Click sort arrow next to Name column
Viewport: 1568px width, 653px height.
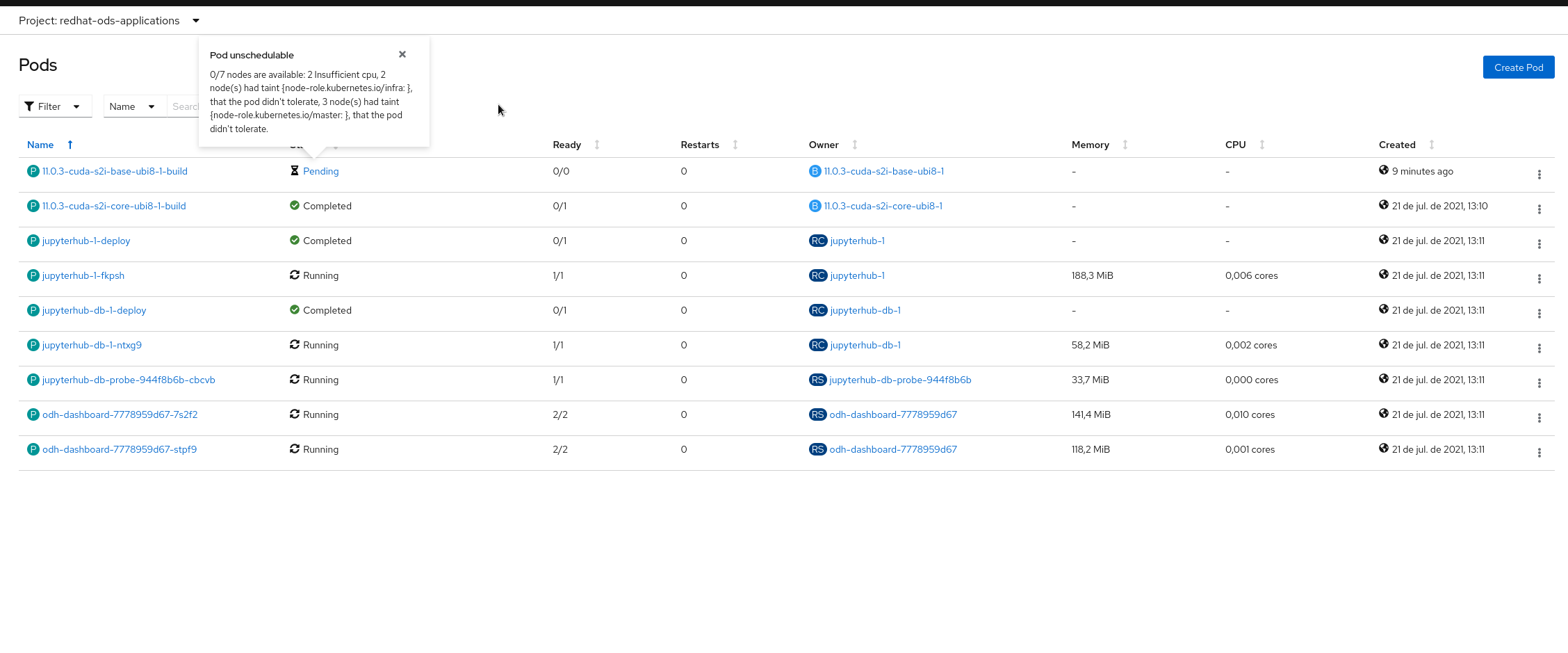point(70,145)
